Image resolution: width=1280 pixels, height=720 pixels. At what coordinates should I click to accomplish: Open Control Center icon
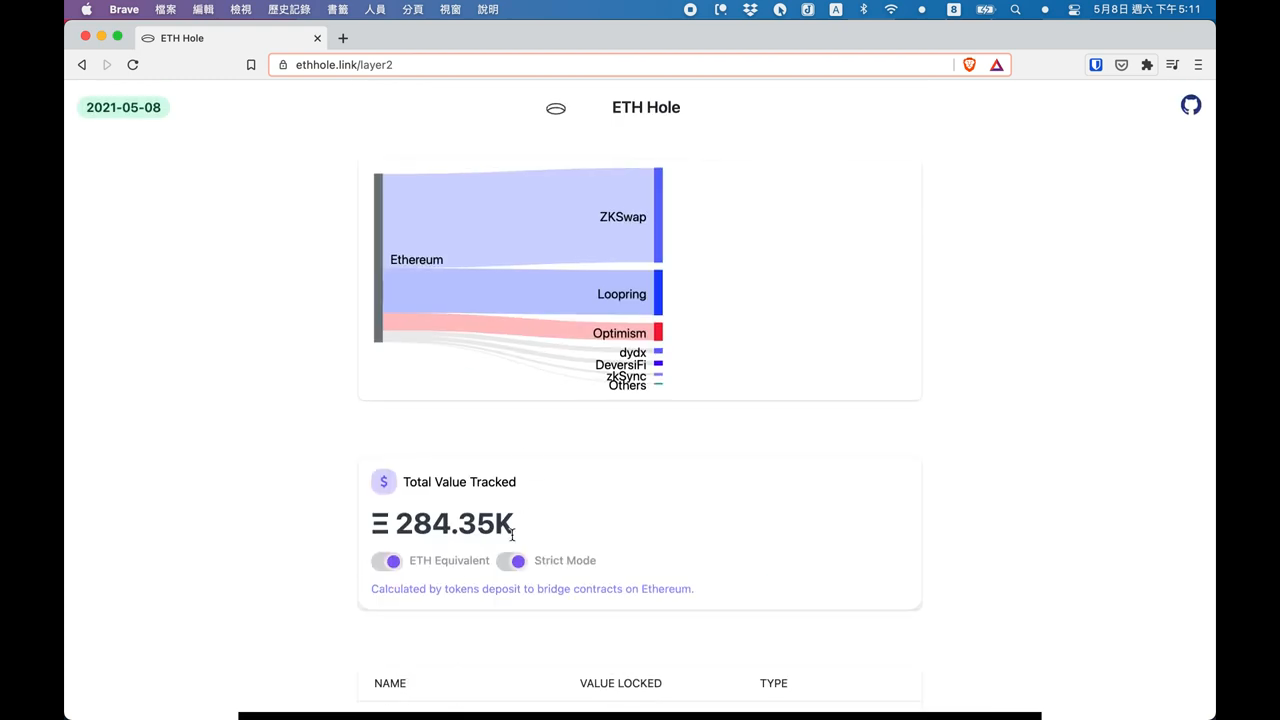(1074, 9)
